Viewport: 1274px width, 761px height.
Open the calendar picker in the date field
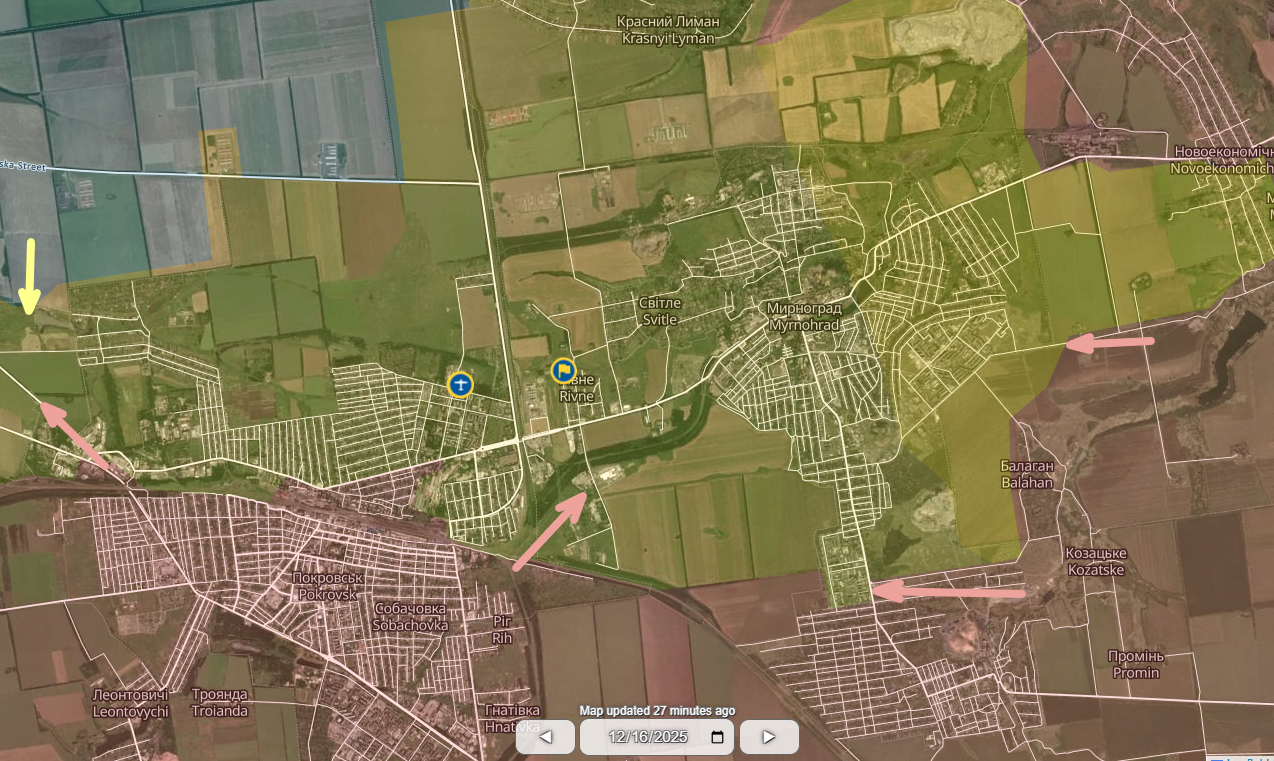click(x=717, y=738)
